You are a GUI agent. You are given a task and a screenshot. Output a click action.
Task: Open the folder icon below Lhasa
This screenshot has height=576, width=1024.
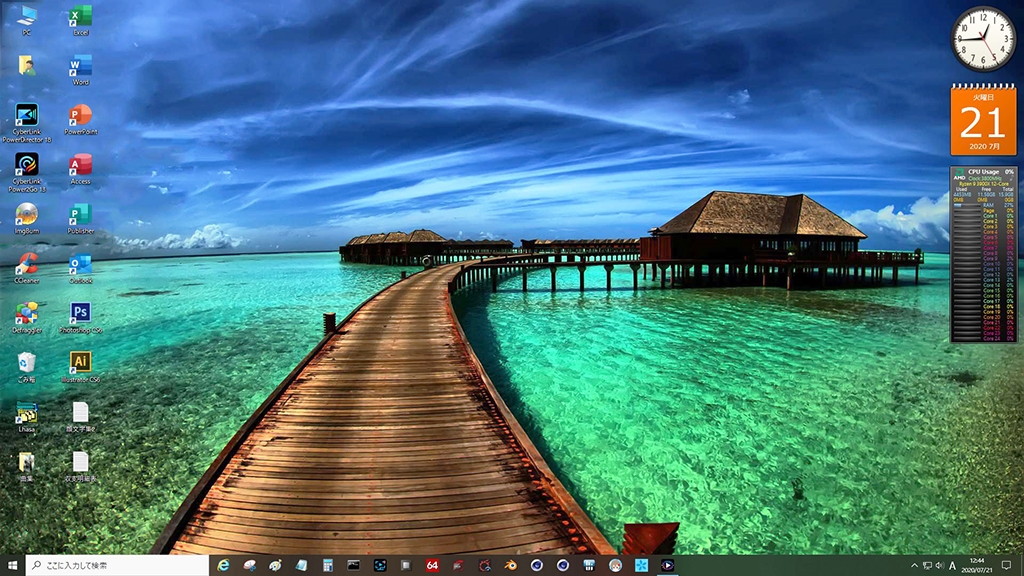(x=27, y=466)
